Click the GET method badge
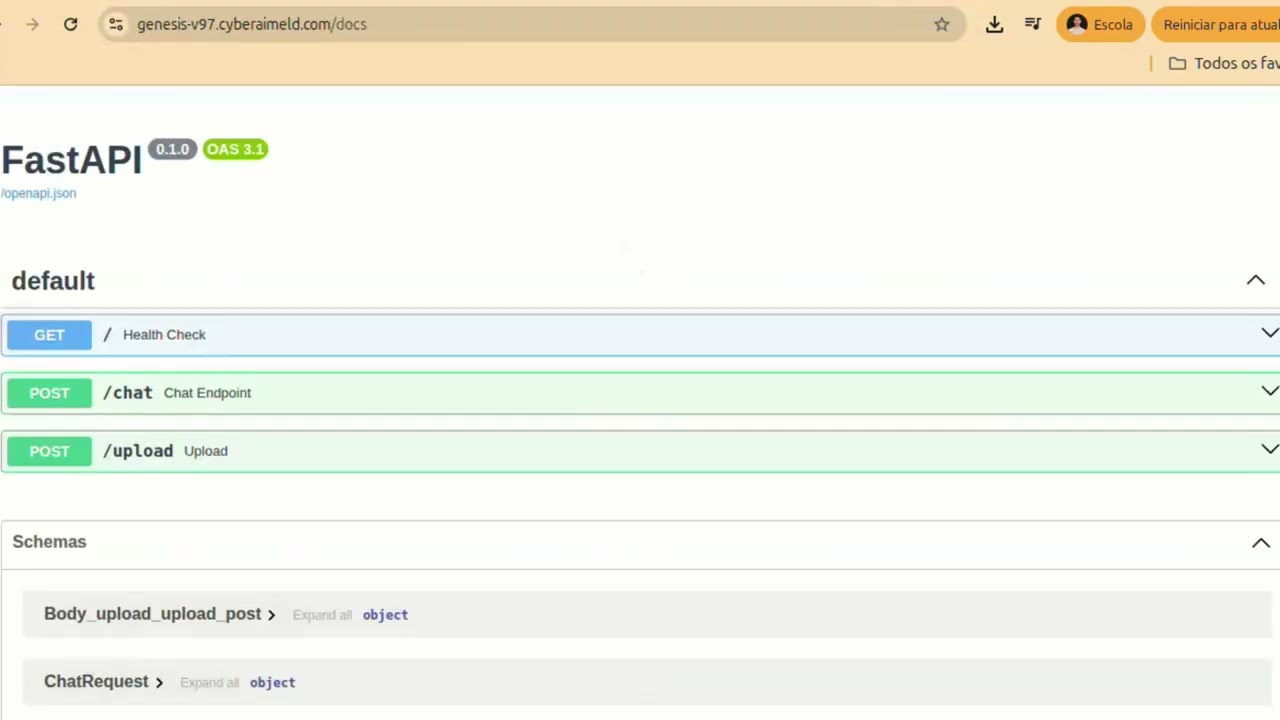This screenshot has height=720, width=1280. click(x=49, y=335)
